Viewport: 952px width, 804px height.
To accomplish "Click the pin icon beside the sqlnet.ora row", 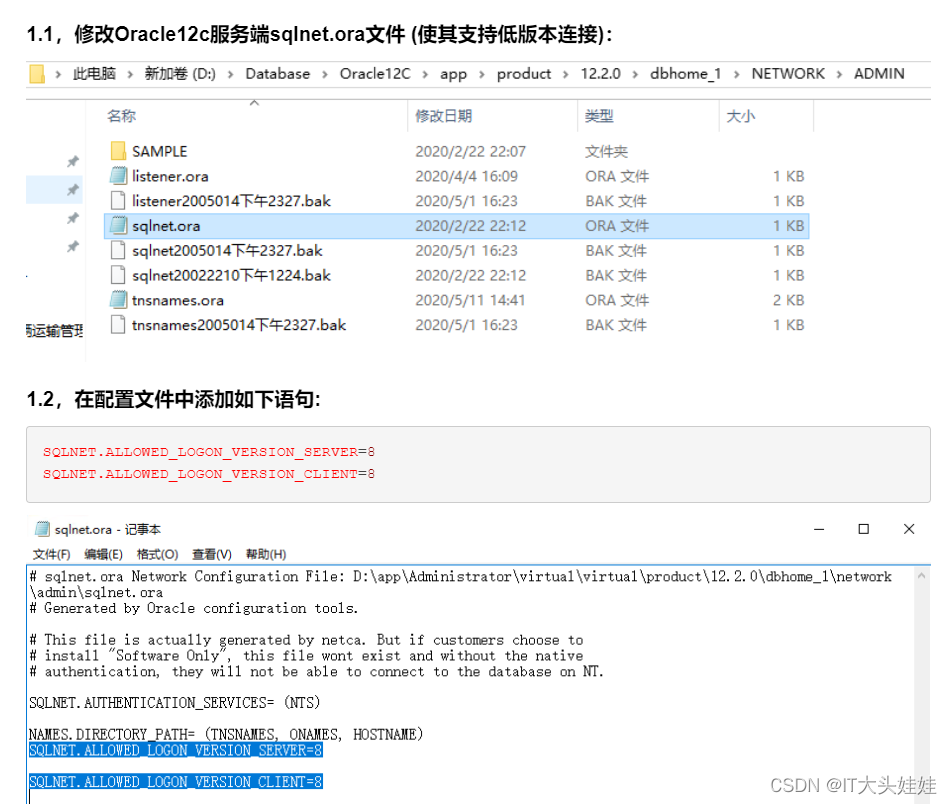I will [x=73, y=217].
